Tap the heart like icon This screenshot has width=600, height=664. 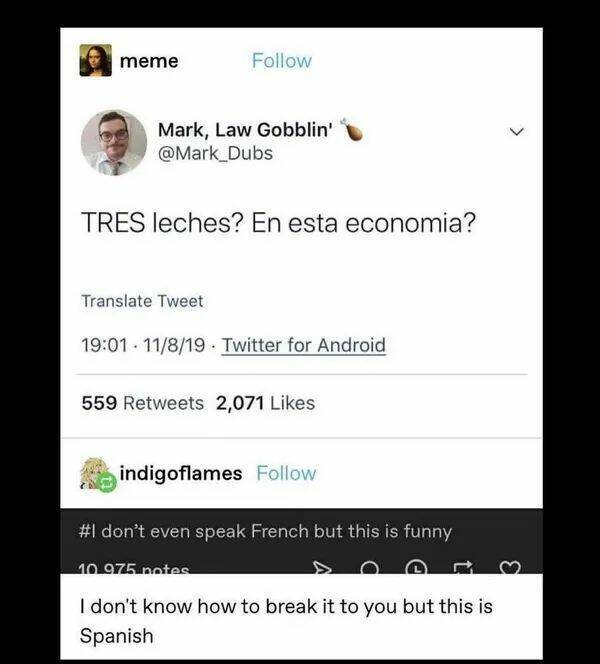[510, 568]
